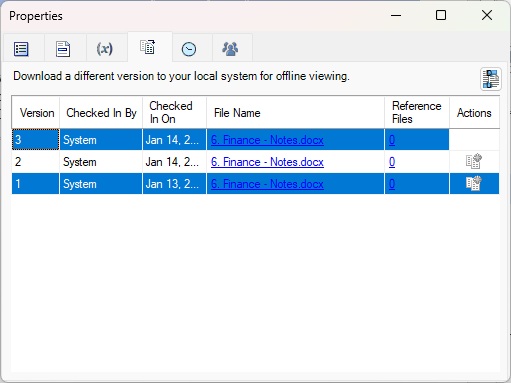Open reference files link for version 3
The height and width of the screenshot is (383, 511).
click(x=392, y=140)
